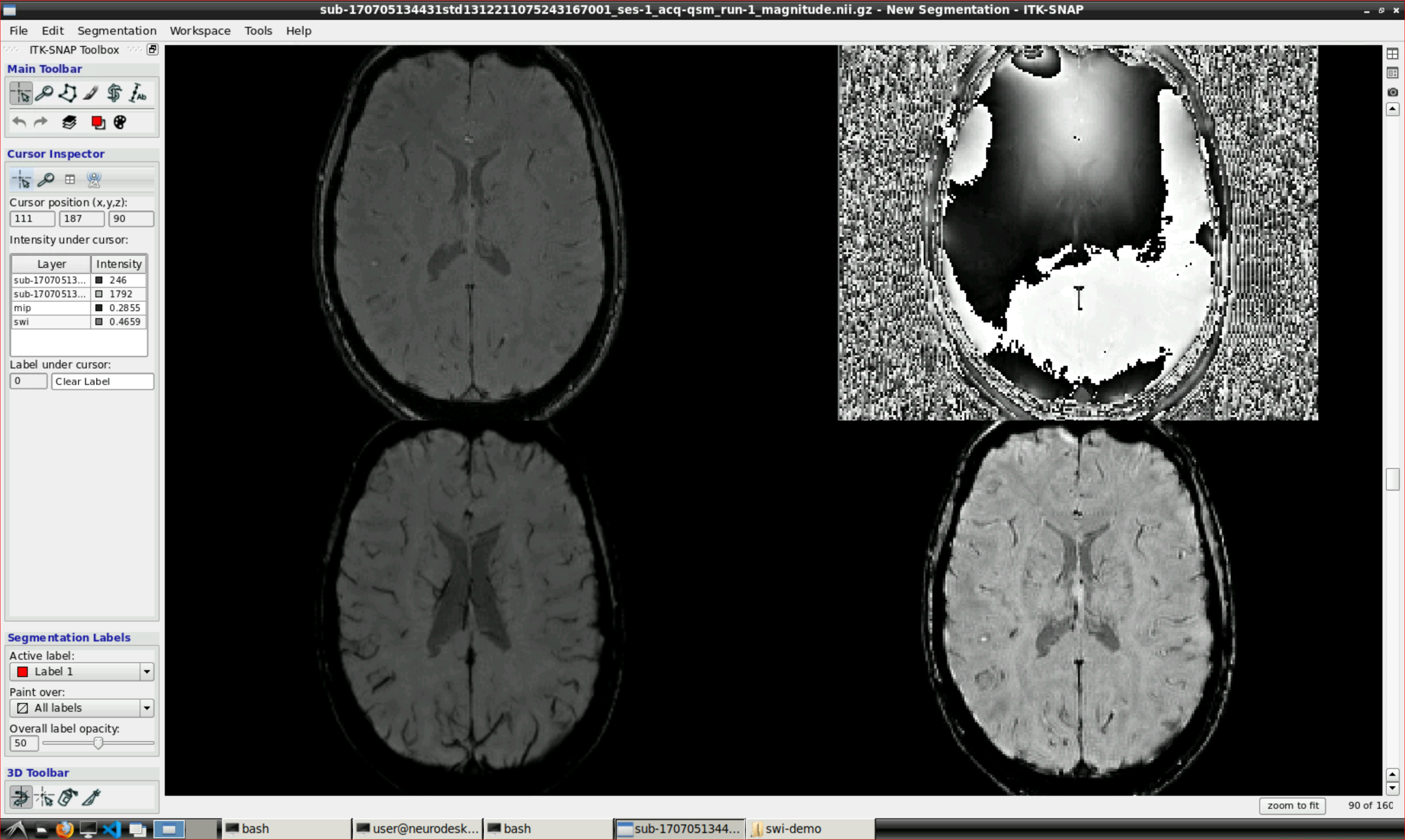The image size is (1405, 840).
Task: Click the cursor z position field
Action: [131, 218]
